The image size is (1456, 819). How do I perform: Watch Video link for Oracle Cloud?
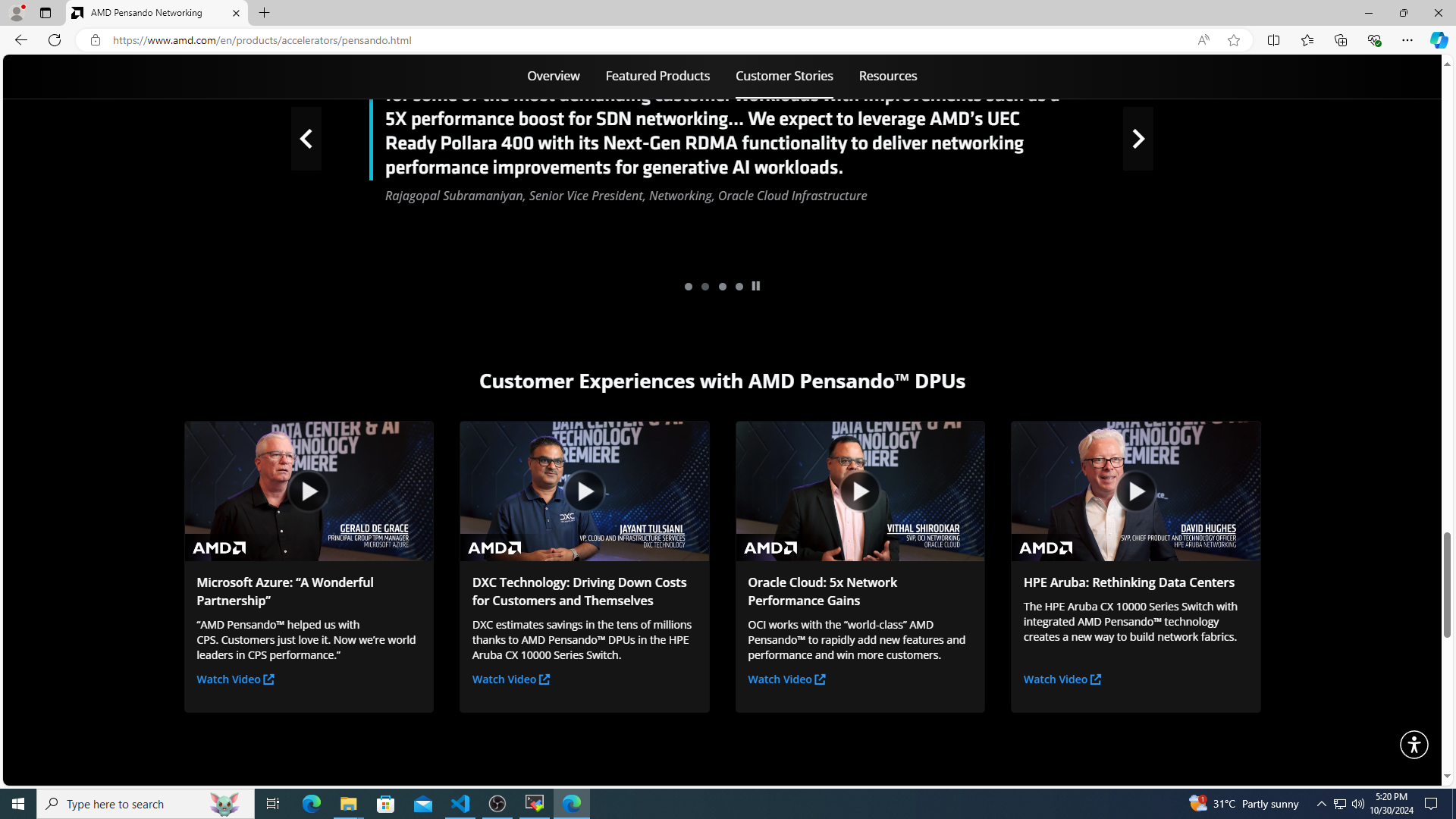(x=786, y=679)
